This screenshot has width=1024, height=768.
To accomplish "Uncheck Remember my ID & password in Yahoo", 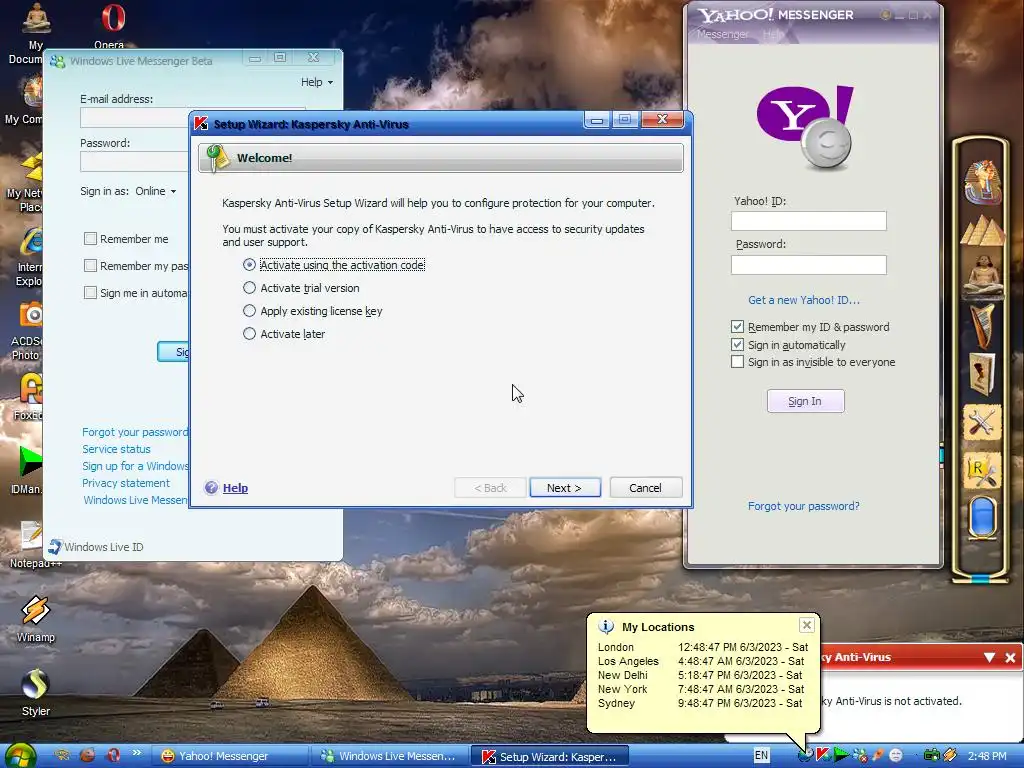I will click(737, 327).
